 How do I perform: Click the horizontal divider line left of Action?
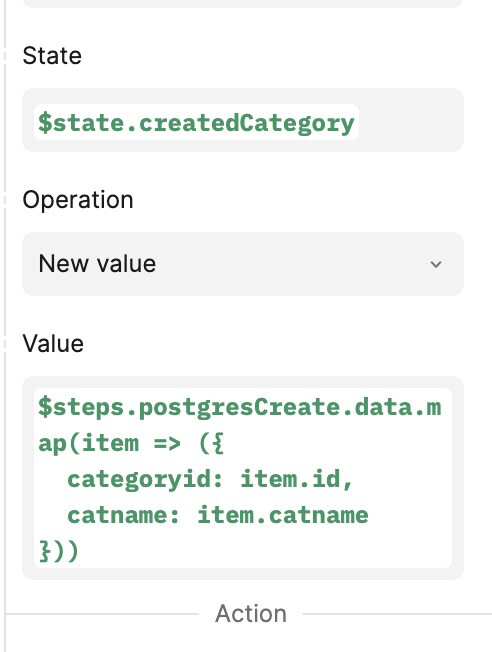tap(102, 613)
